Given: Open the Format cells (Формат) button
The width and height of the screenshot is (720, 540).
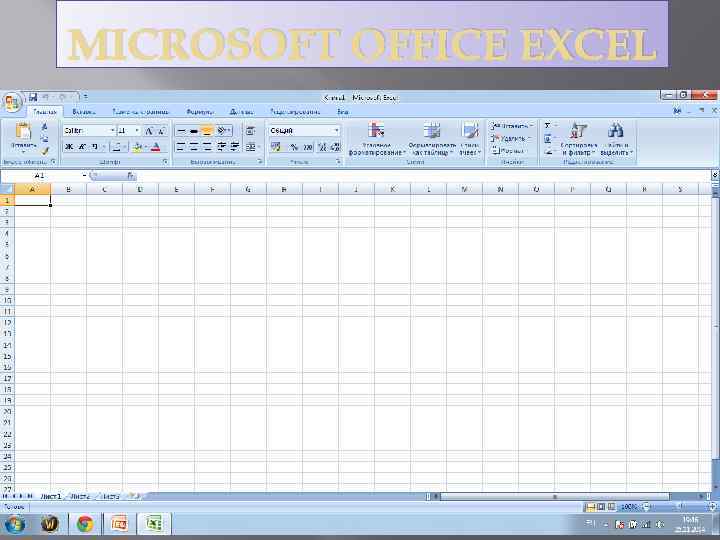Looking at the screenshot, I should click(508, 151).
